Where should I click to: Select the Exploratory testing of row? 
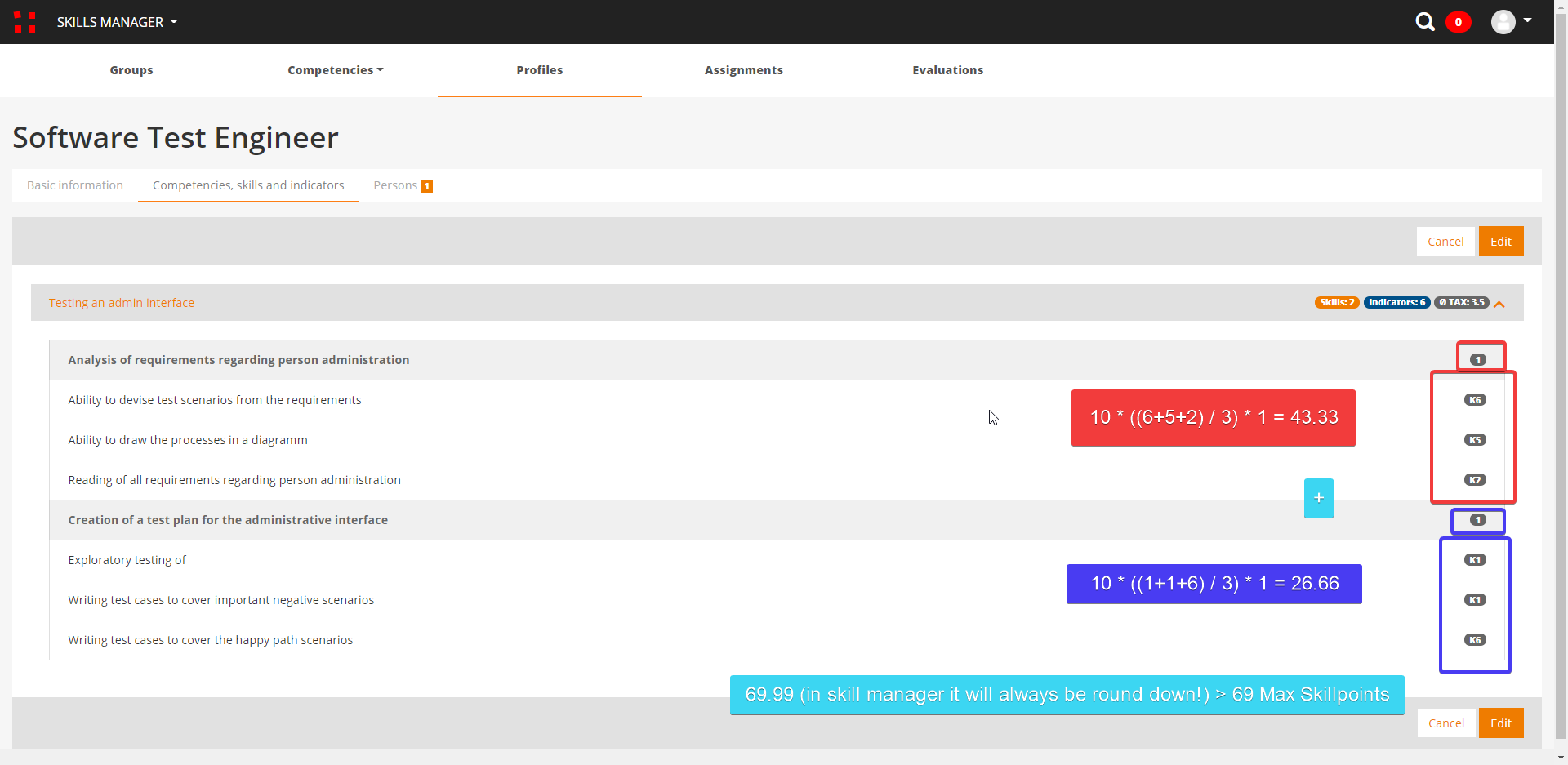coord(777,560)
